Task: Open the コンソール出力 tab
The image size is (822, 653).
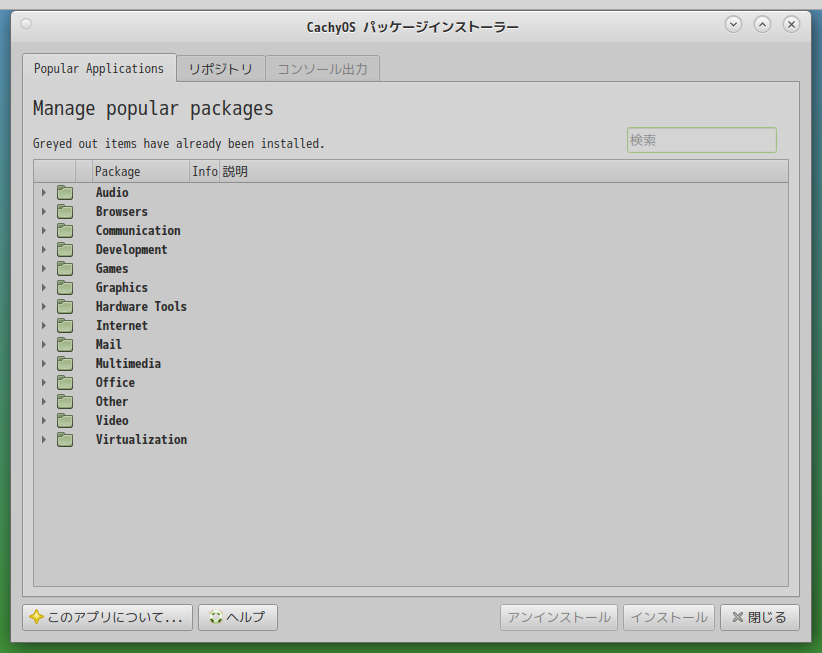Action: tap(322, 69)
